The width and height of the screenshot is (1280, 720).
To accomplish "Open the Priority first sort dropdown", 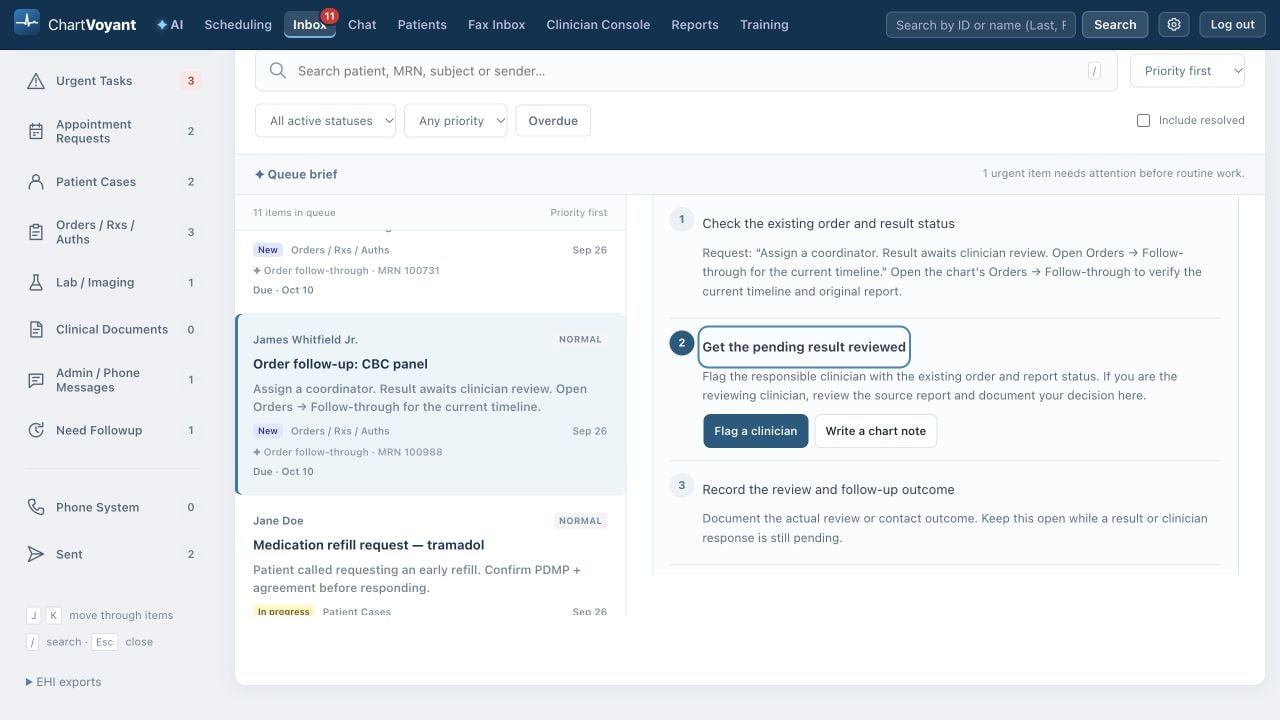I will click(1187, 71).
